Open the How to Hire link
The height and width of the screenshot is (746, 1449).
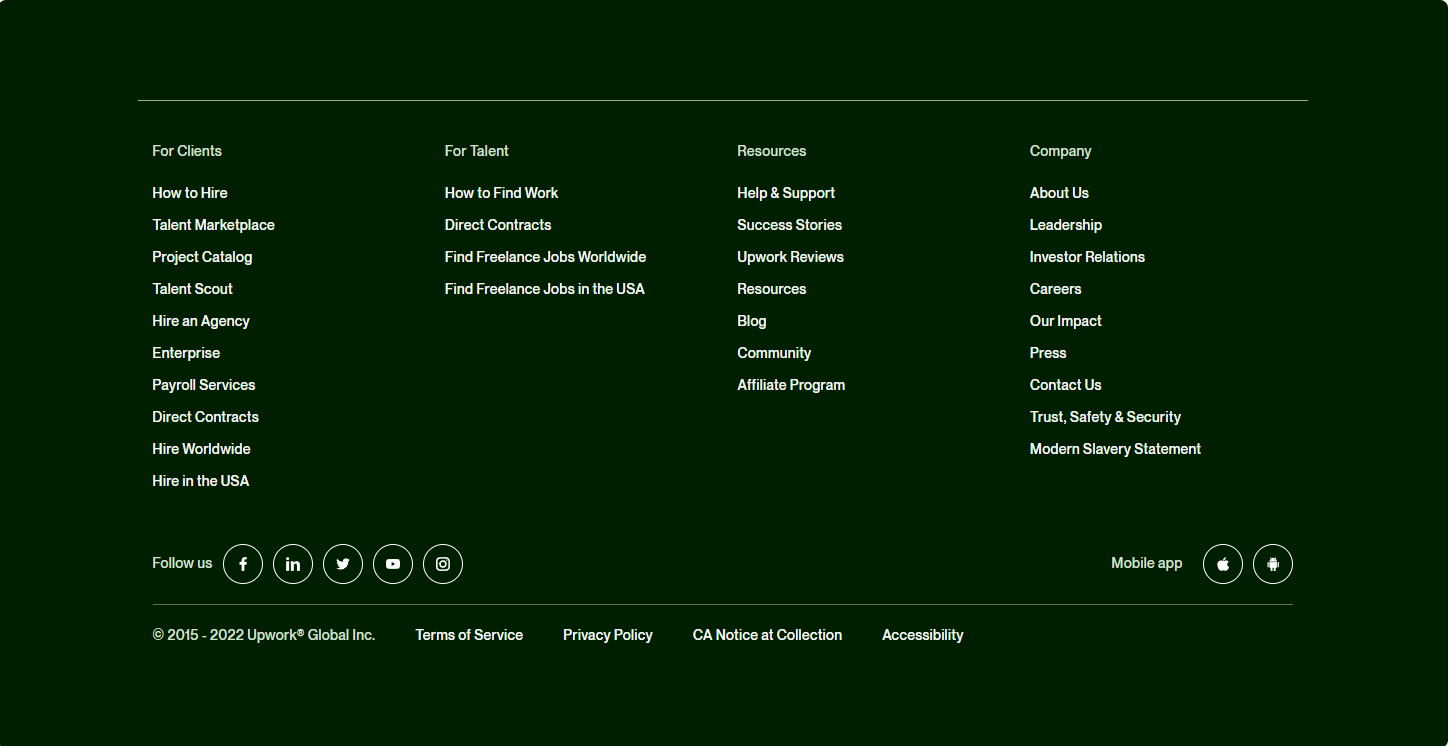[x=190, y=193]
